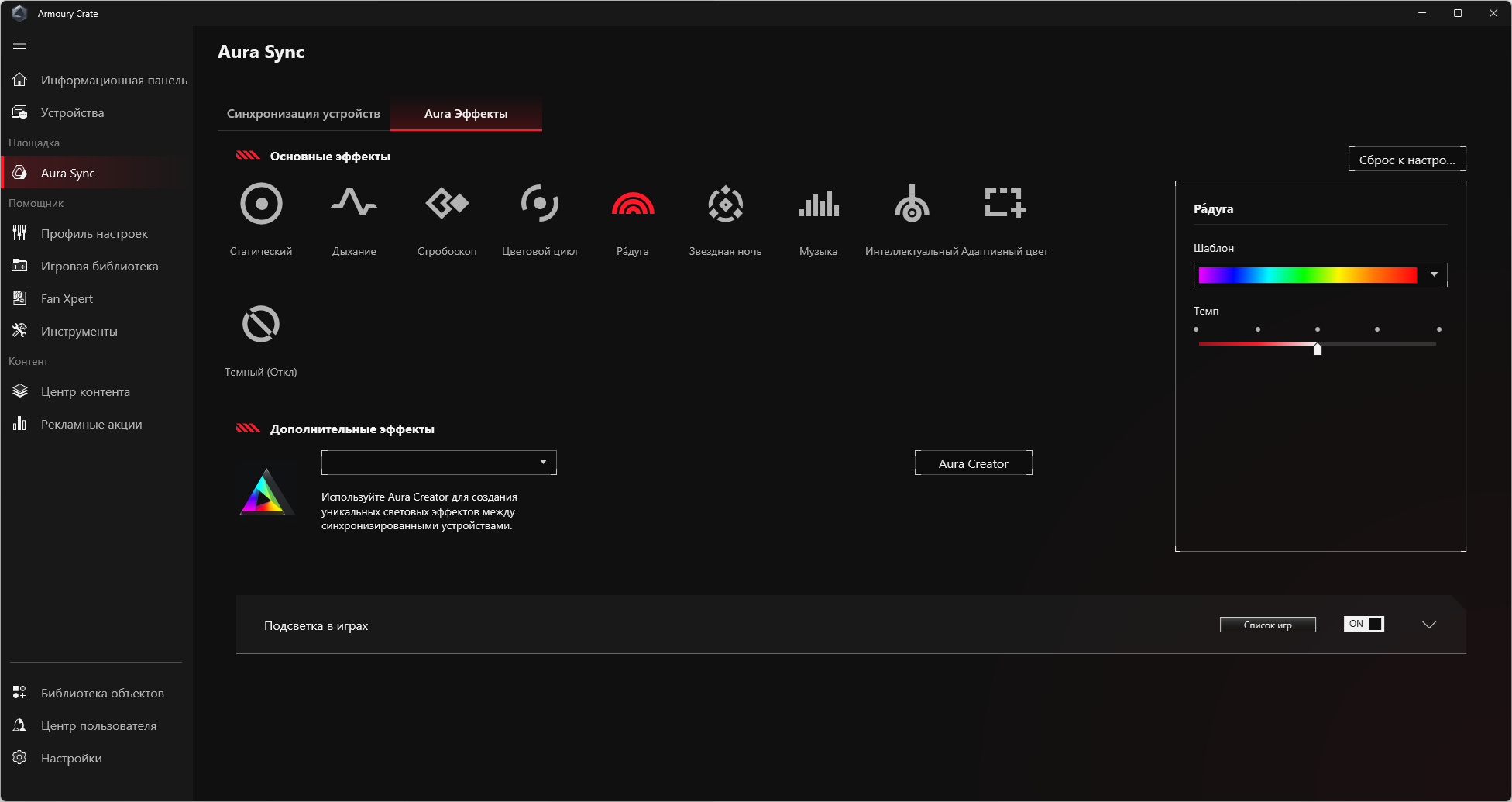Click the Aura Creator button
Image resolution: width=1512 pixels, height=802 pixels.
coord(974,463)
